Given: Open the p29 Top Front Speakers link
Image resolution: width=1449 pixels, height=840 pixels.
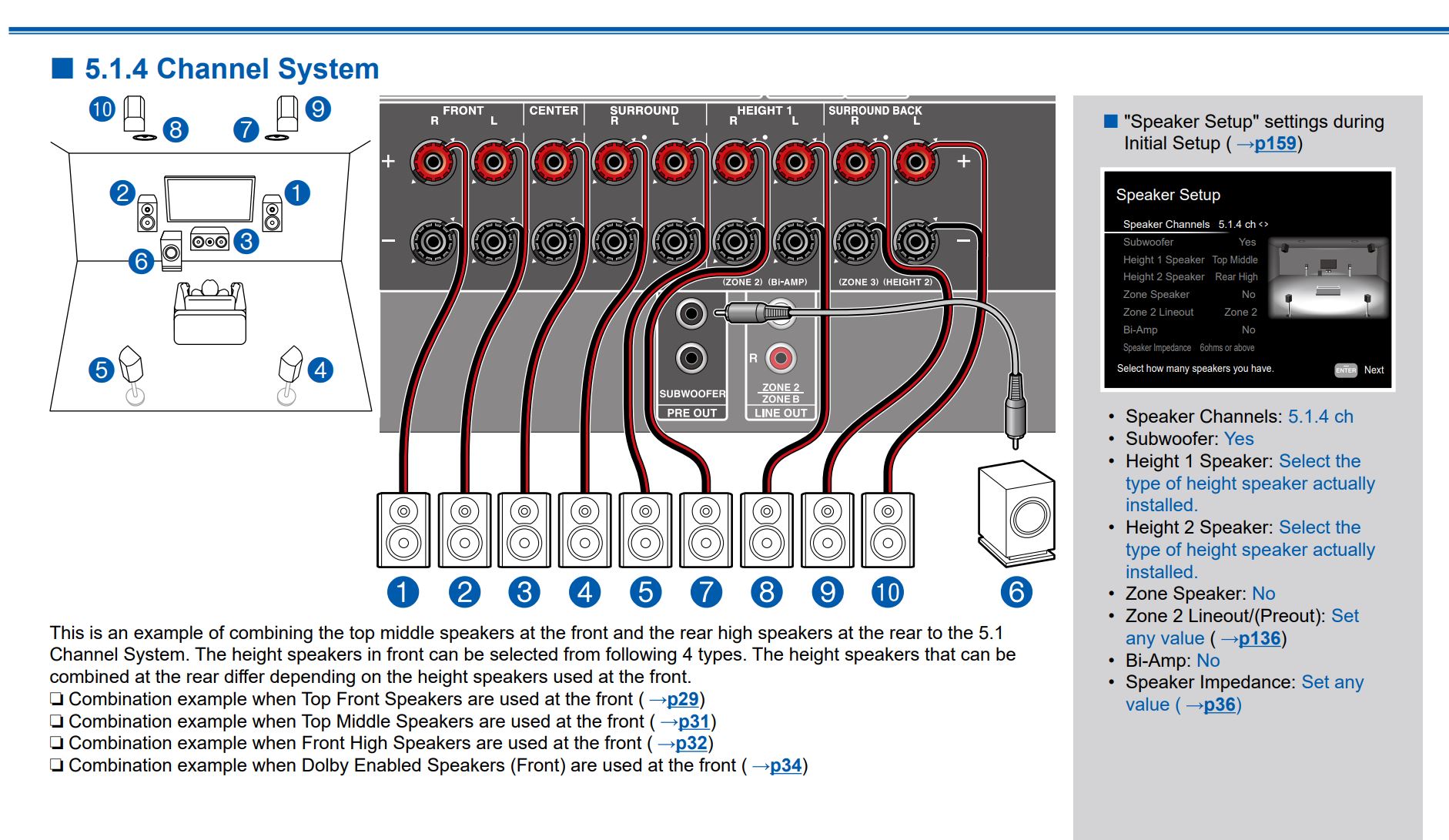Looking at the screenshot, I should [x=682, y=699].
